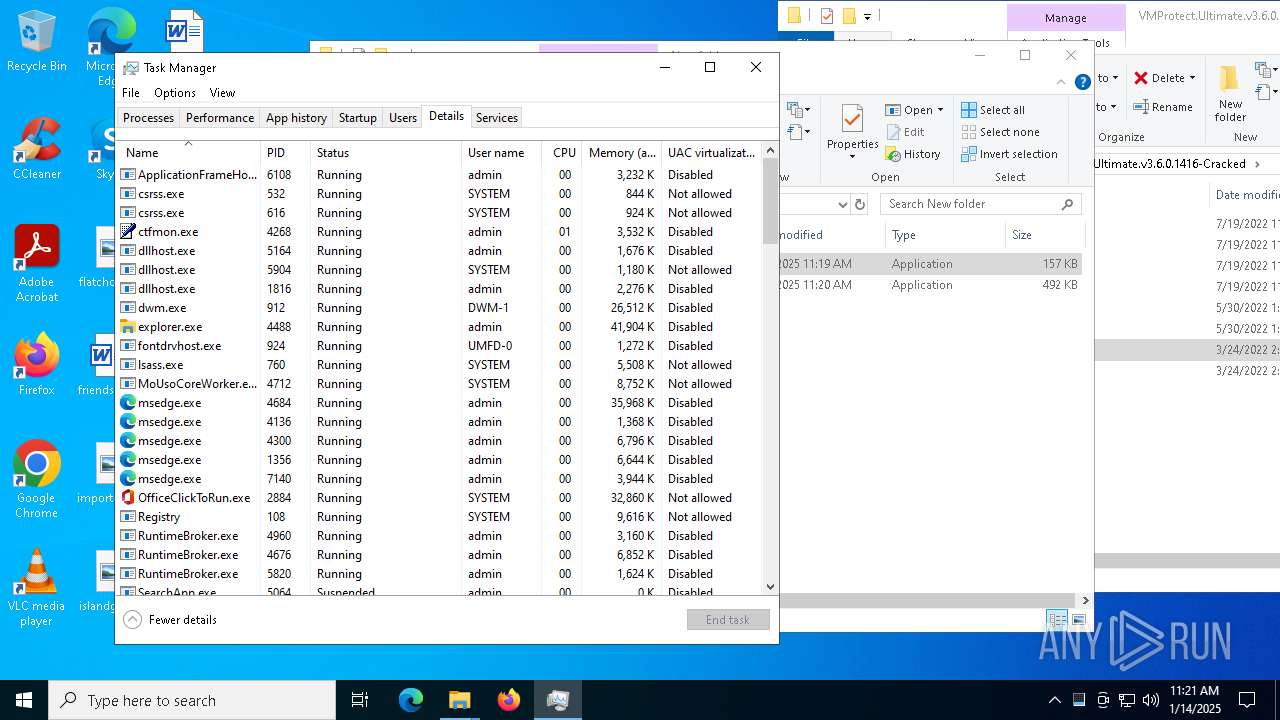The height and width of the screenshot is (720, 1280).
Task: Sort processes by PID column
Action: coord(285,153)
